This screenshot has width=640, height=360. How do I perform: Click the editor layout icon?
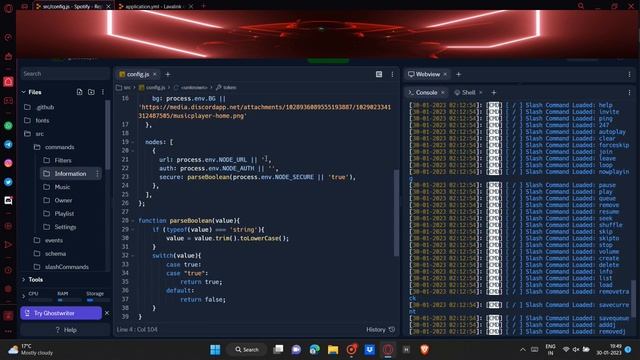[x=379, y=74]
